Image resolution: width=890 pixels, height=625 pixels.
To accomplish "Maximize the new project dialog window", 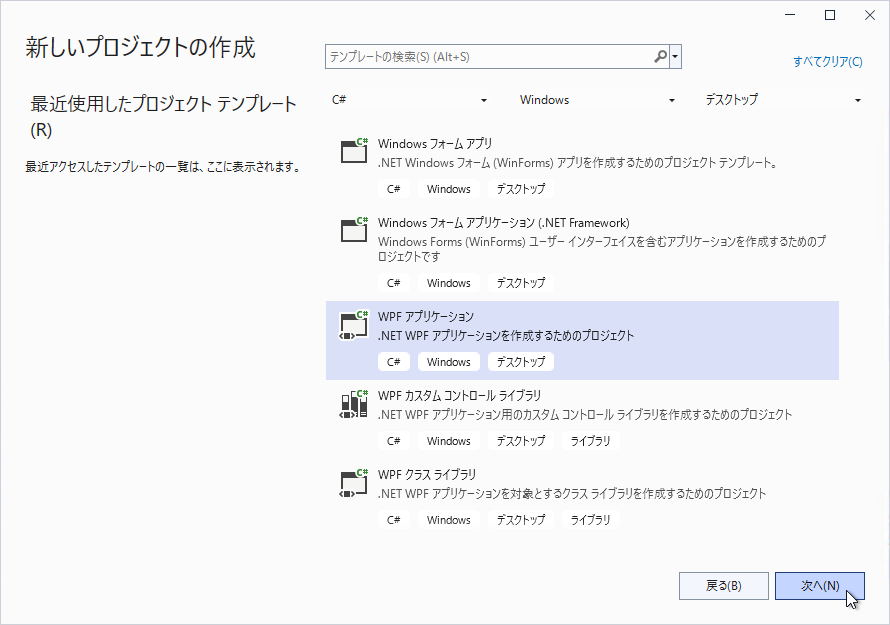I will tap(830, 15).
